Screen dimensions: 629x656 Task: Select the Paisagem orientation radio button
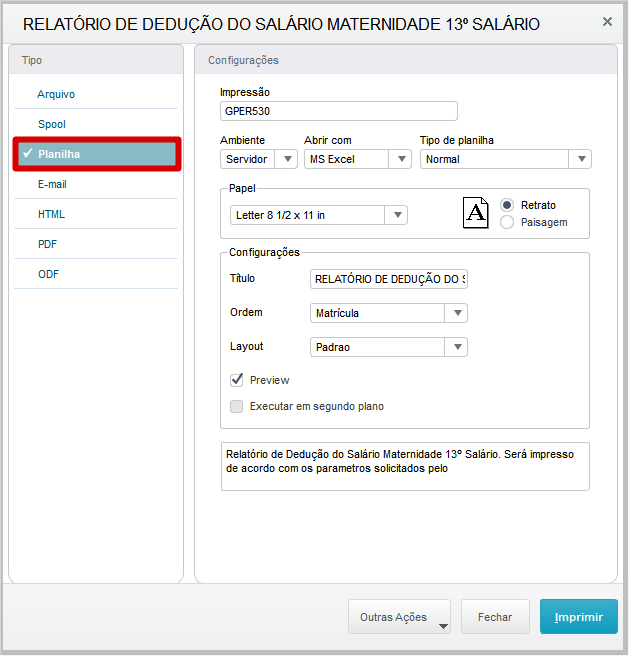coord(507,222)
